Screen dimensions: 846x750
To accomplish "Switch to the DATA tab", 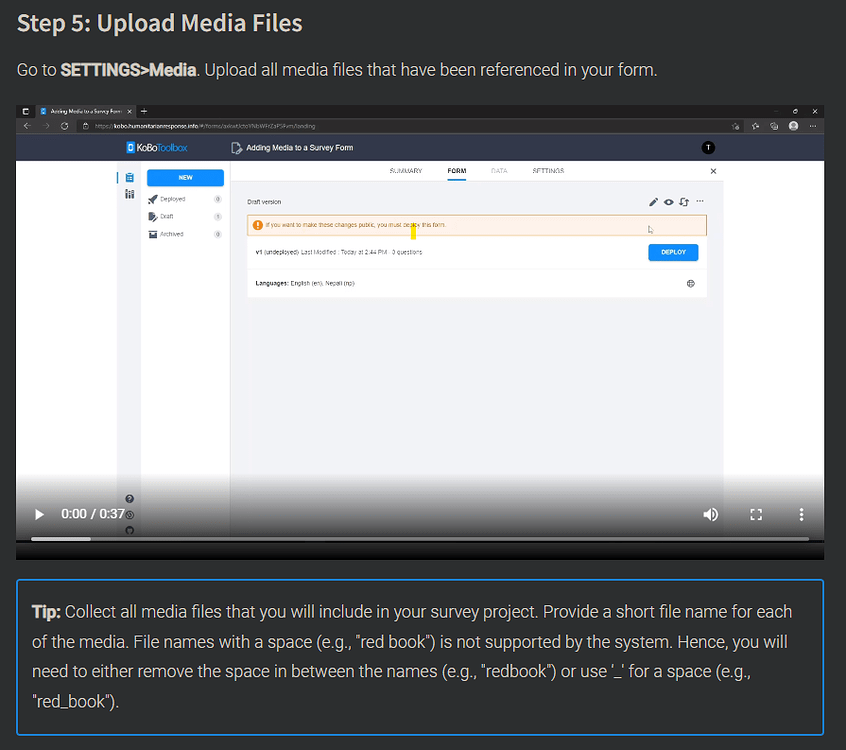I will click(499, 171).
